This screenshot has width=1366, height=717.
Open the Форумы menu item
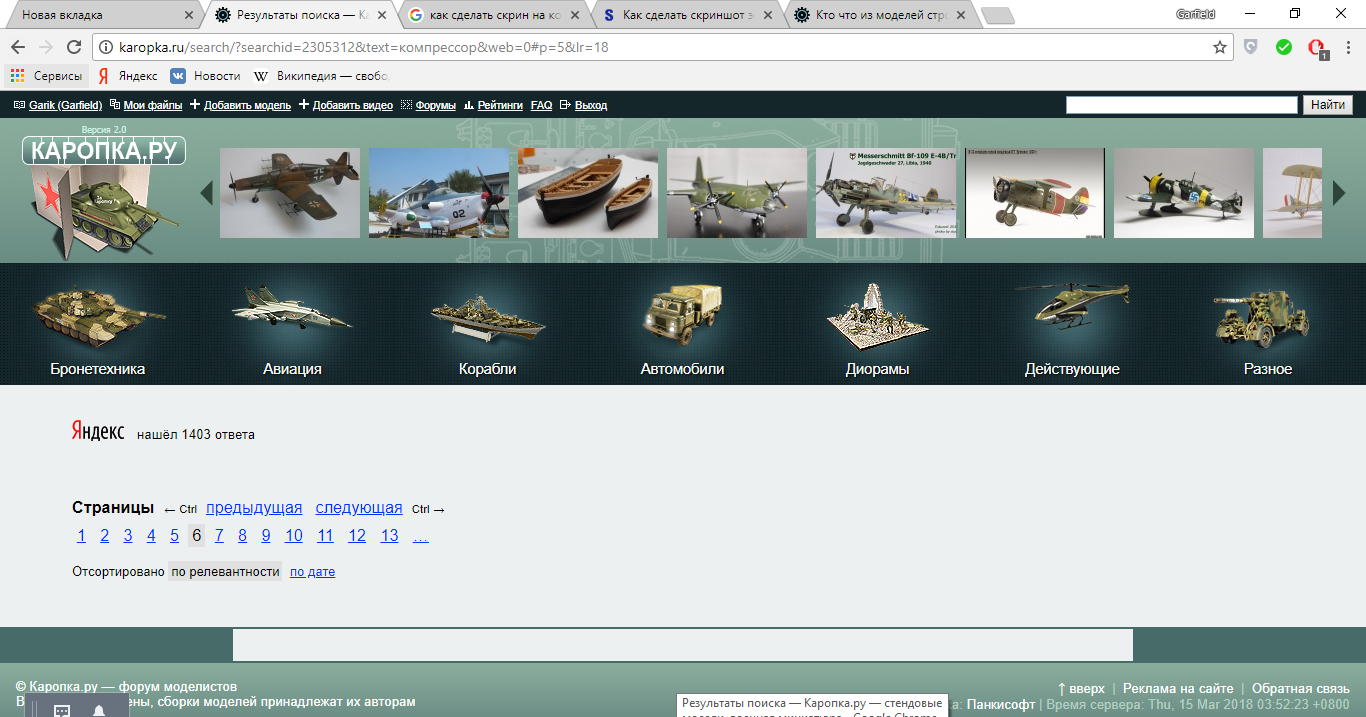tap(435, 105)
